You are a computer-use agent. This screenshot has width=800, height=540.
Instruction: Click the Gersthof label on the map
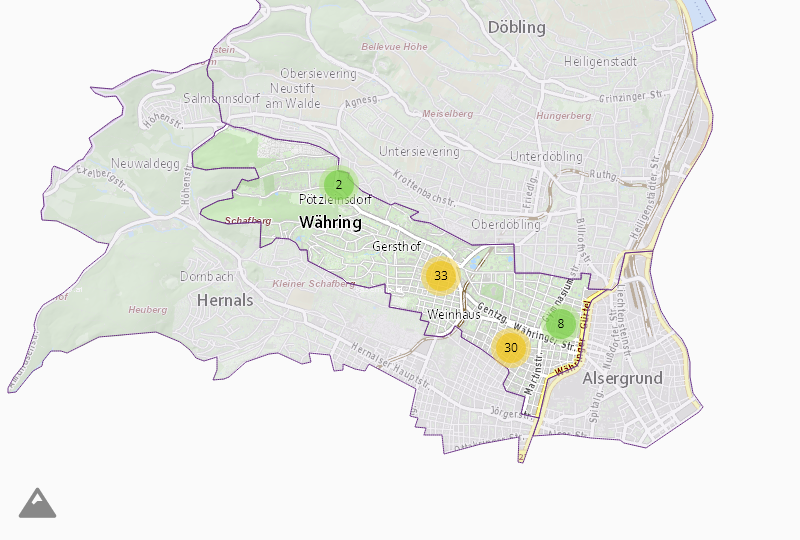coord(396,246)
